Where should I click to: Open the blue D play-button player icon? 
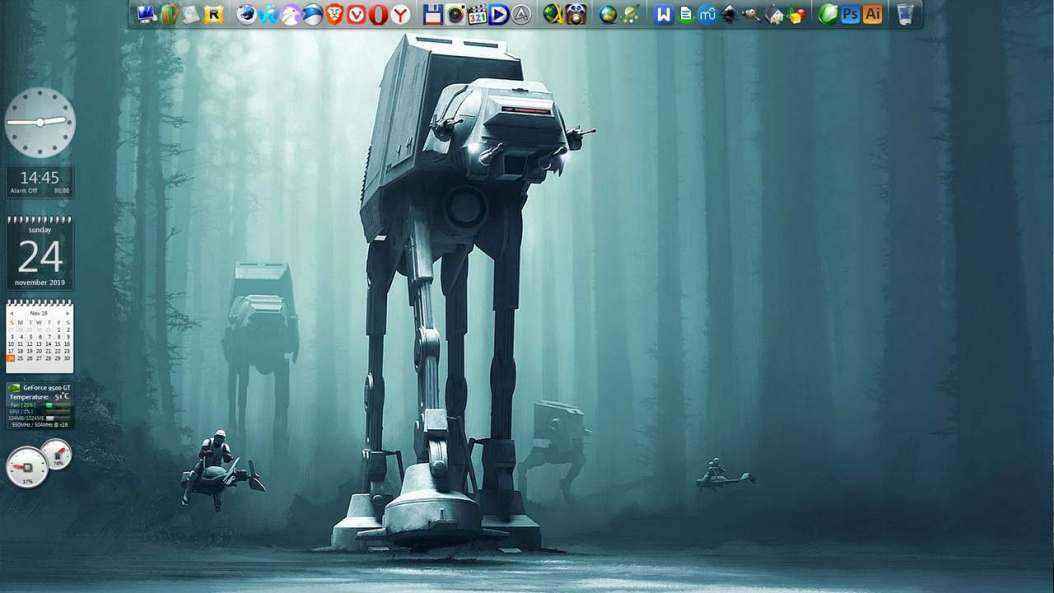pos(499,14)
